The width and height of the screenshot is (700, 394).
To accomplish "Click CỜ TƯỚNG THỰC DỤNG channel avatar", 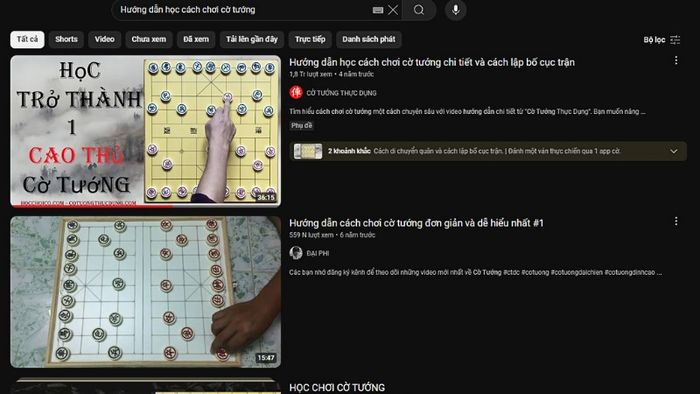I will click(296, 92).
